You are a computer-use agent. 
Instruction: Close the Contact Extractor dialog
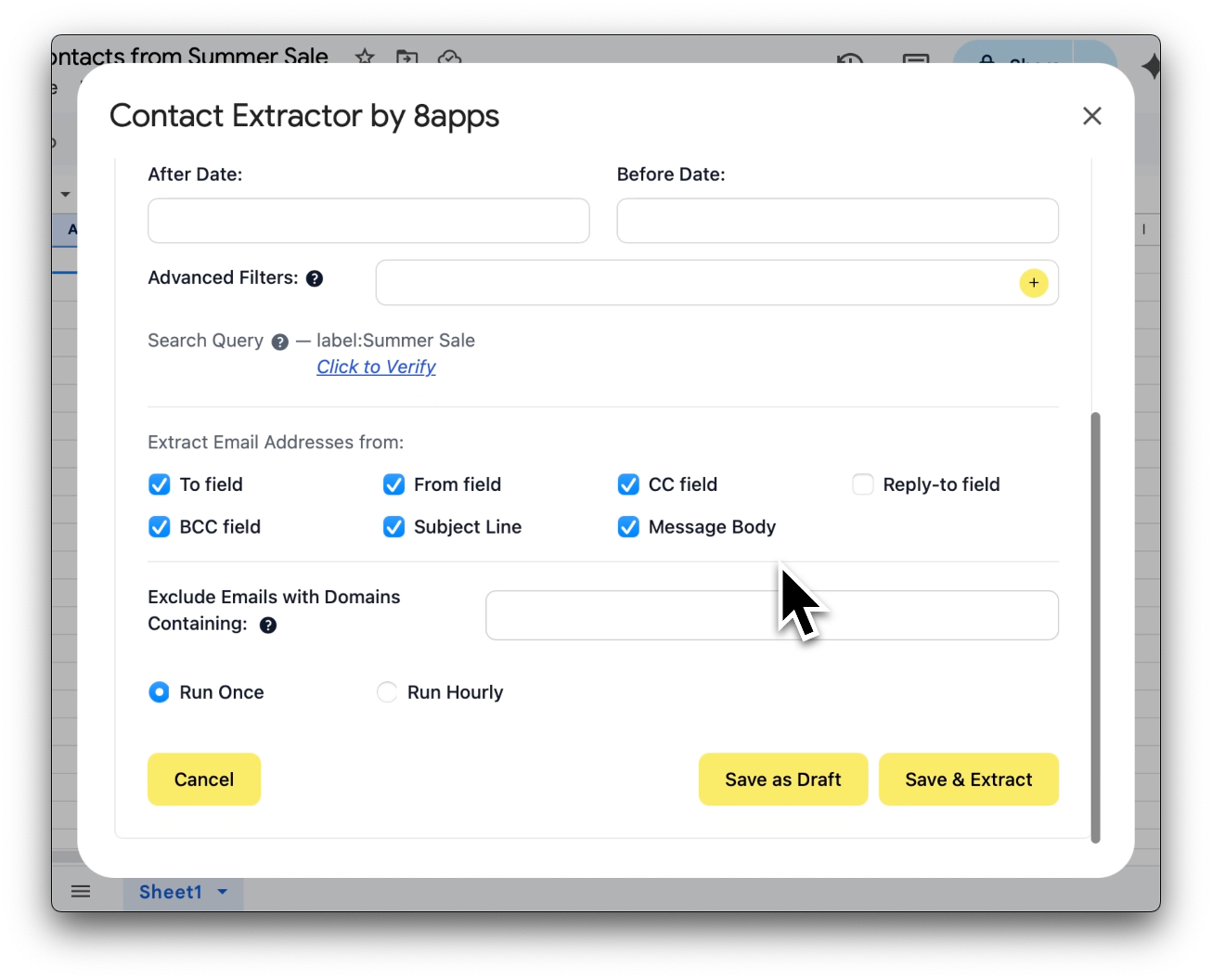pos(1091,116)
